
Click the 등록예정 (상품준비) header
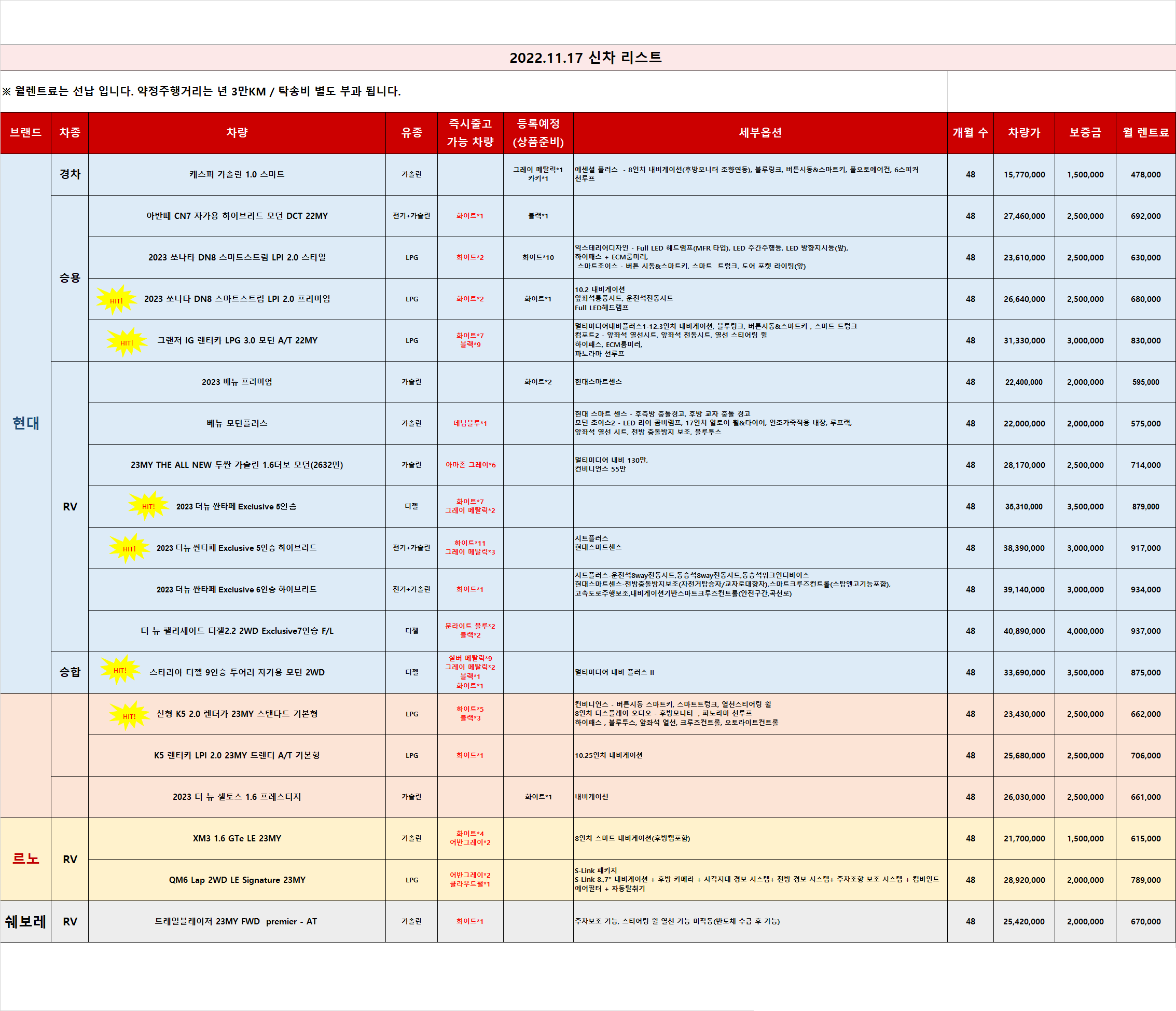point(538,133)
